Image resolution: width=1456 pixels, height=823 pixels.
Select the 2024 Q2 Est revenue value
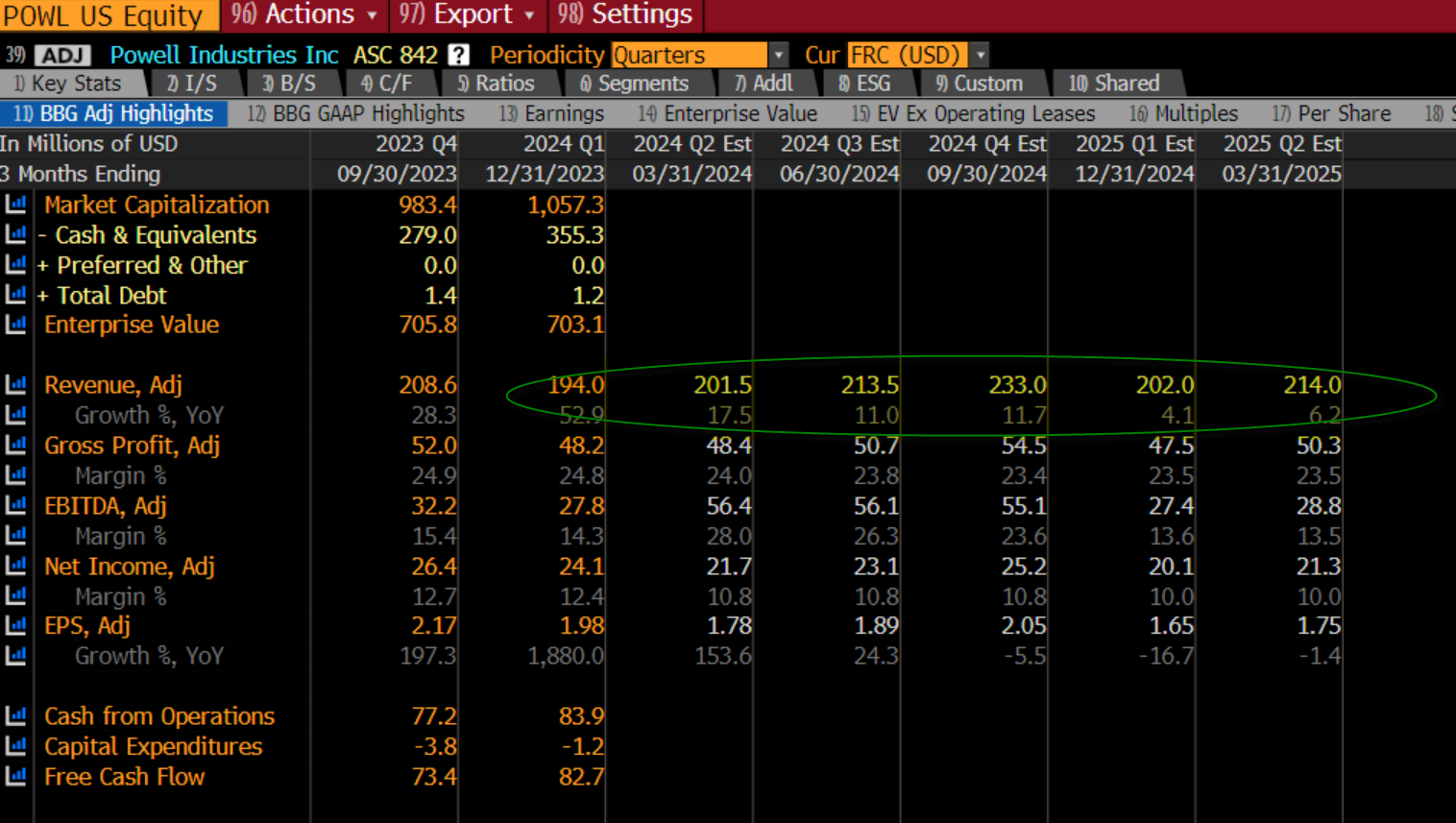coord(722,385)
